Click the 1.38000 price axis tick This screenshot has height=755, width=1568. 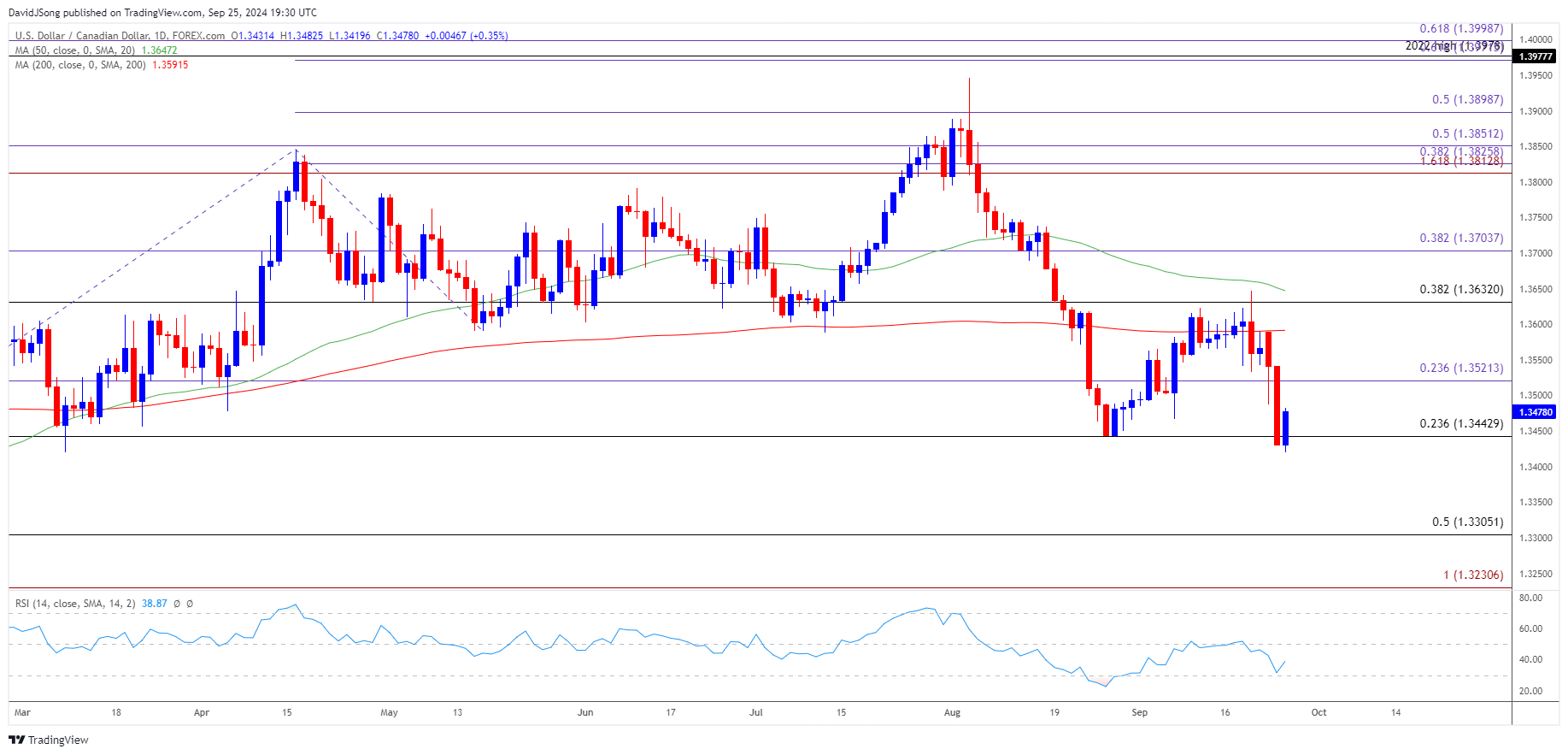coord(1536,182)
